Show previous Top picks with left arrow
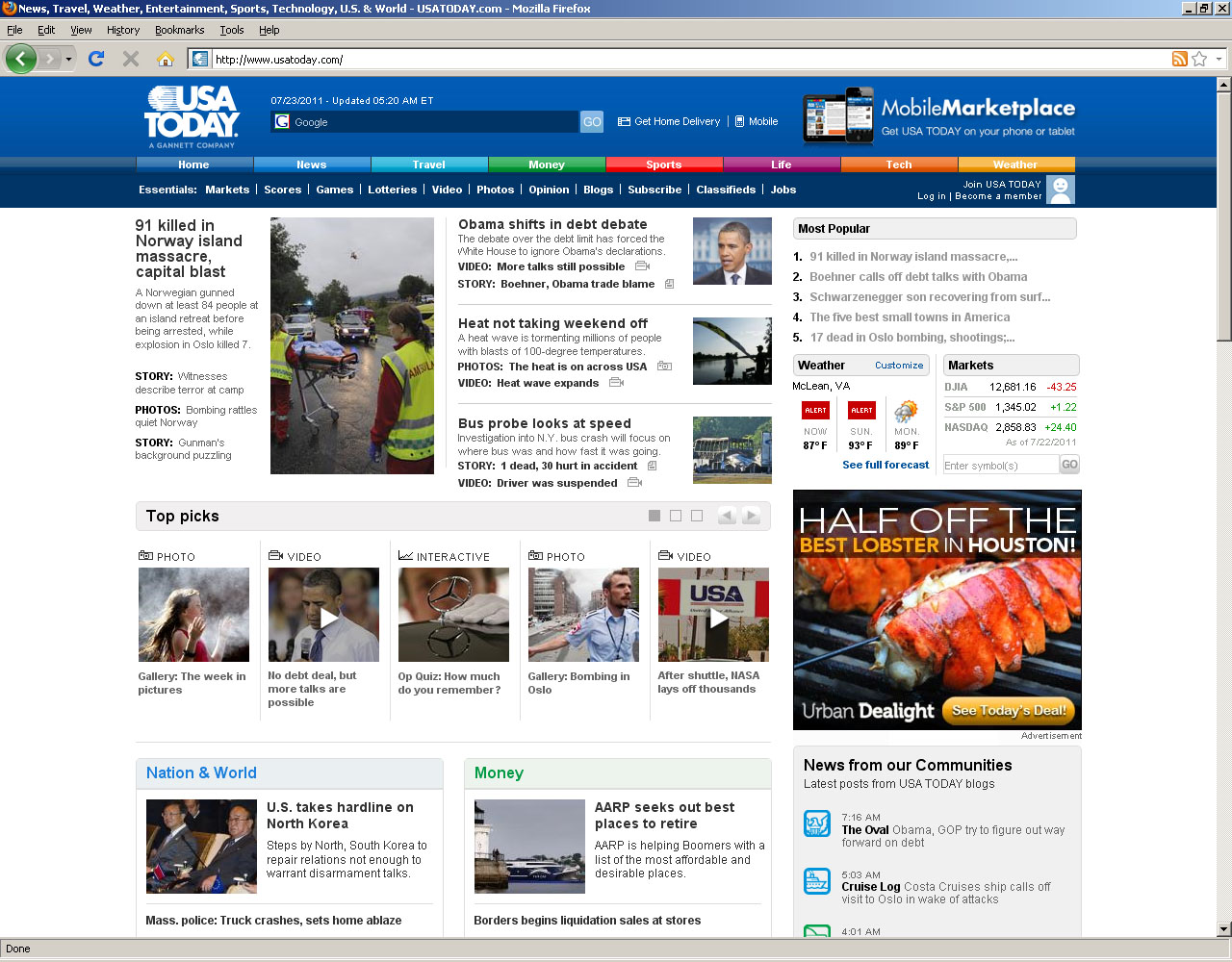The height and width of the screenshot is (962, 1232). click(727, 516)
